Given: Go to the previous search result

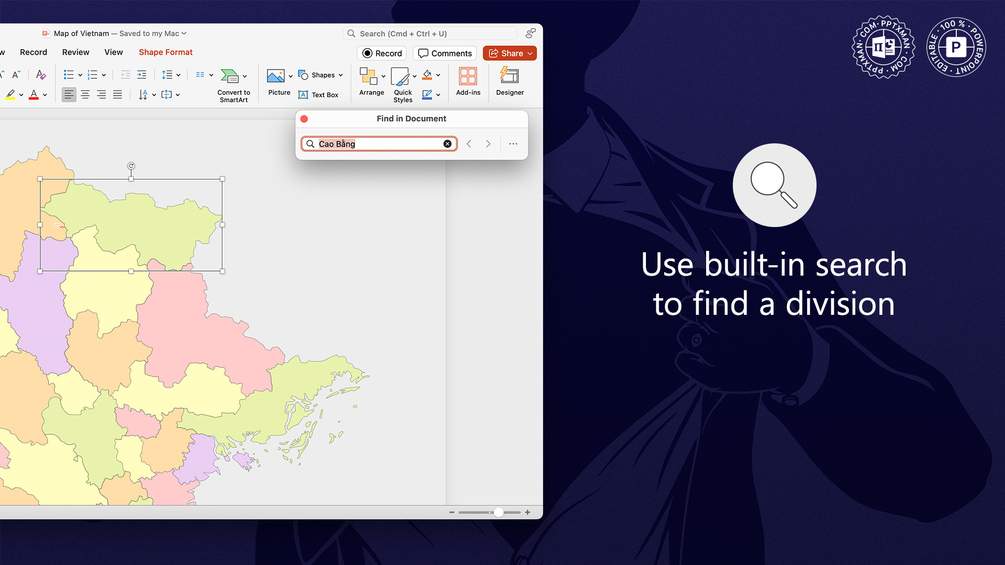Looking at the screenshot, I should [469, 143].
